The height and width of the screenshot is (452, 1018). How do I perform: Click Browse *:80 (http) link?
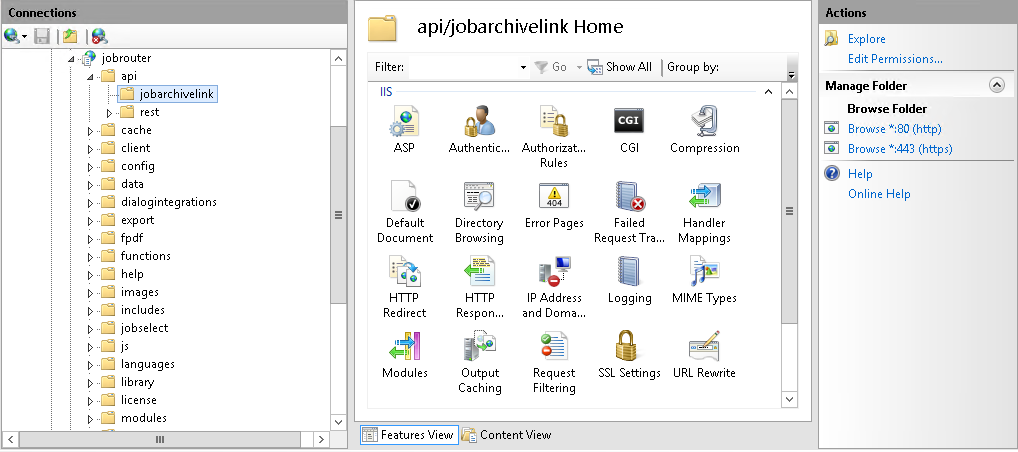point(895,129)
